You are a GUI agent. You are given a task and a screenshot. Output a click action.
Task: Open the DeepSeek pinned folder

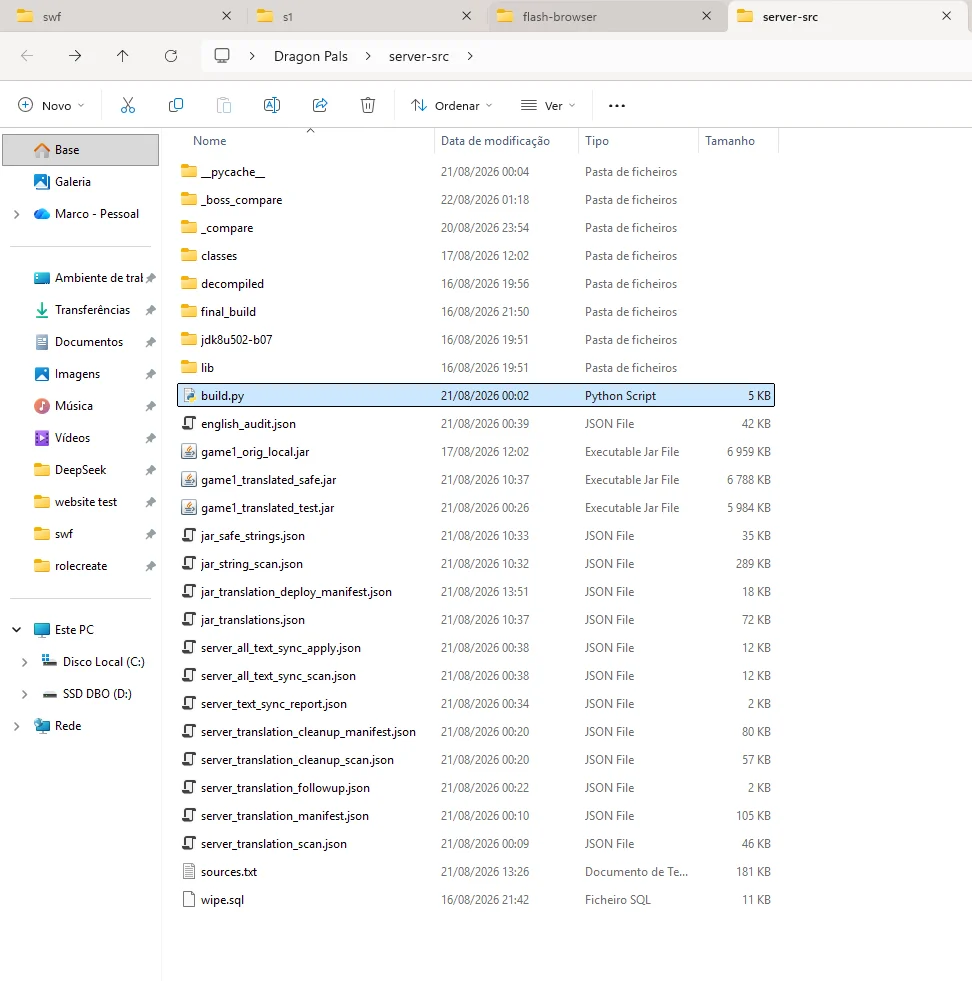click(81, 470)
